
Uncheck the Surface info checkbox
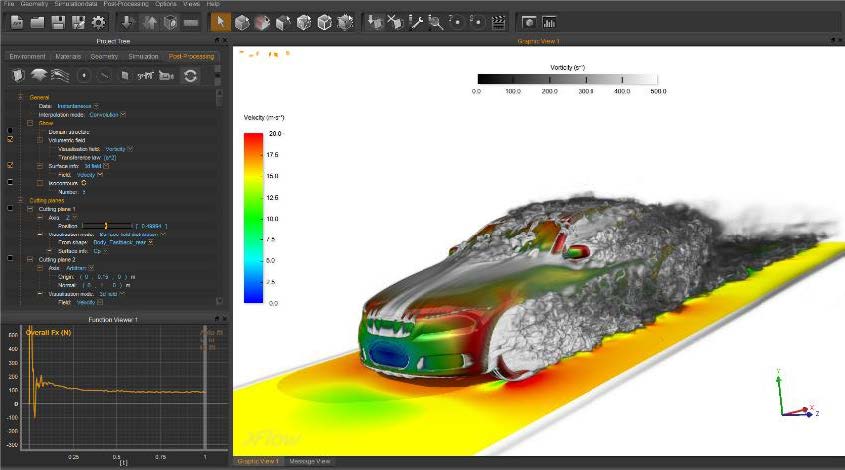point(10,165)
